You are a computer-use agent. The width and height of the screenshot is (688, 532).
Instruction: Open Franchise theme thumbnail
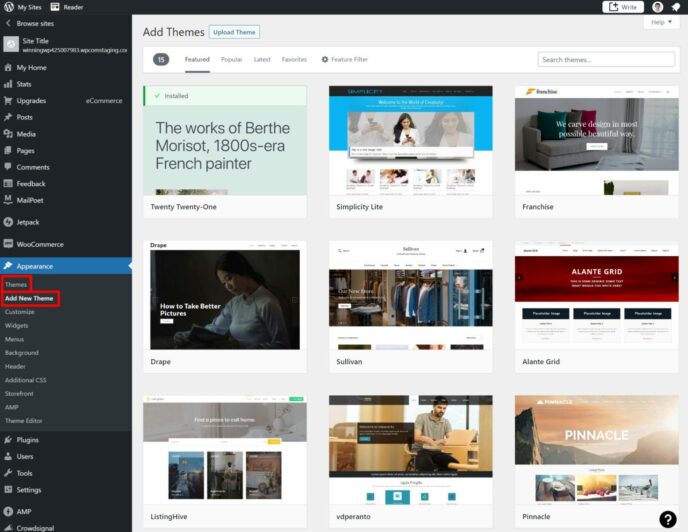597,140
